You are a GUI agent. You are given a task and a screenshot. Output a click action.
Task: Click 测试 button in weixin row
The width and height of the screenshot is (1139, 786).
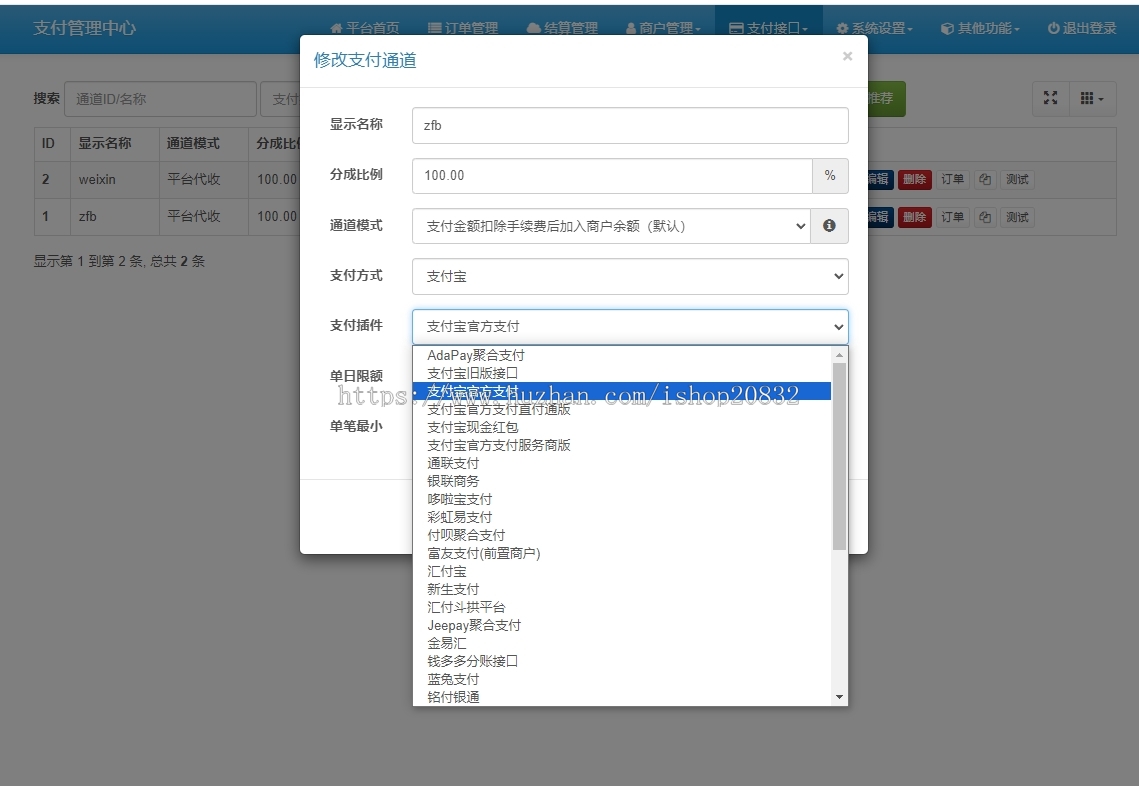1017,179
